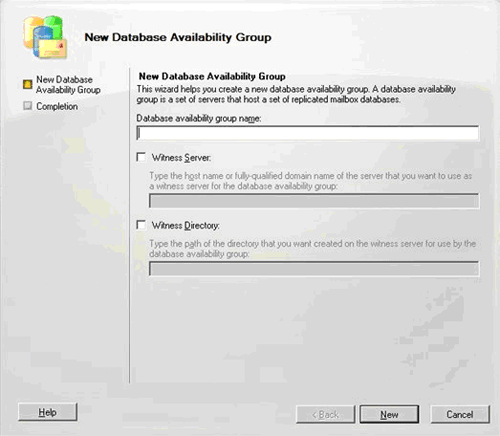Click the Witness Server label text
The height and width of the screenshot is (436, 500).
coord(181,158)
